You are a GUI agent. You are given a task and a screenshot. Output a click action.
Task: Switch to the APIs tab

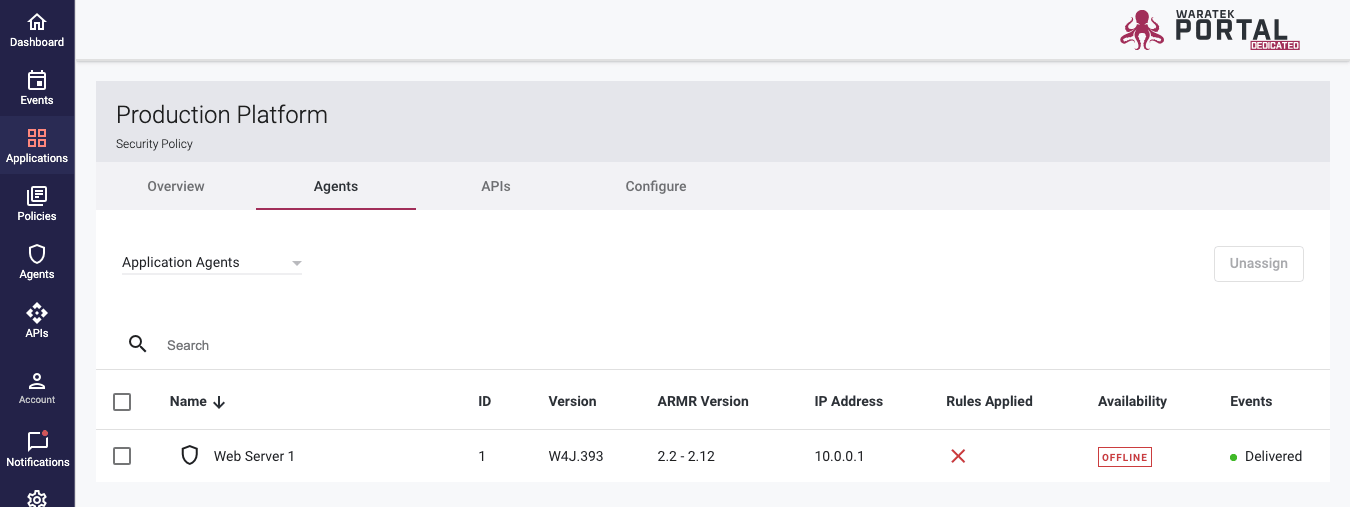(496, 186)
